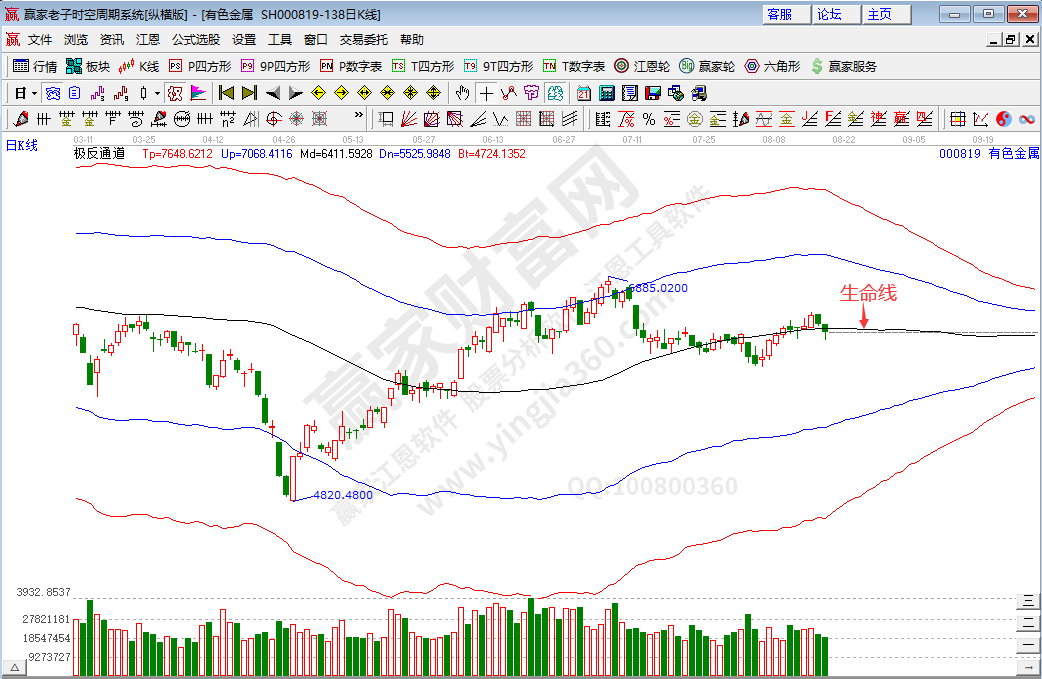Click the triangle button at bottom-left corner
The width and height of the screenshot is (1042, 679).
tap(15, 666)
